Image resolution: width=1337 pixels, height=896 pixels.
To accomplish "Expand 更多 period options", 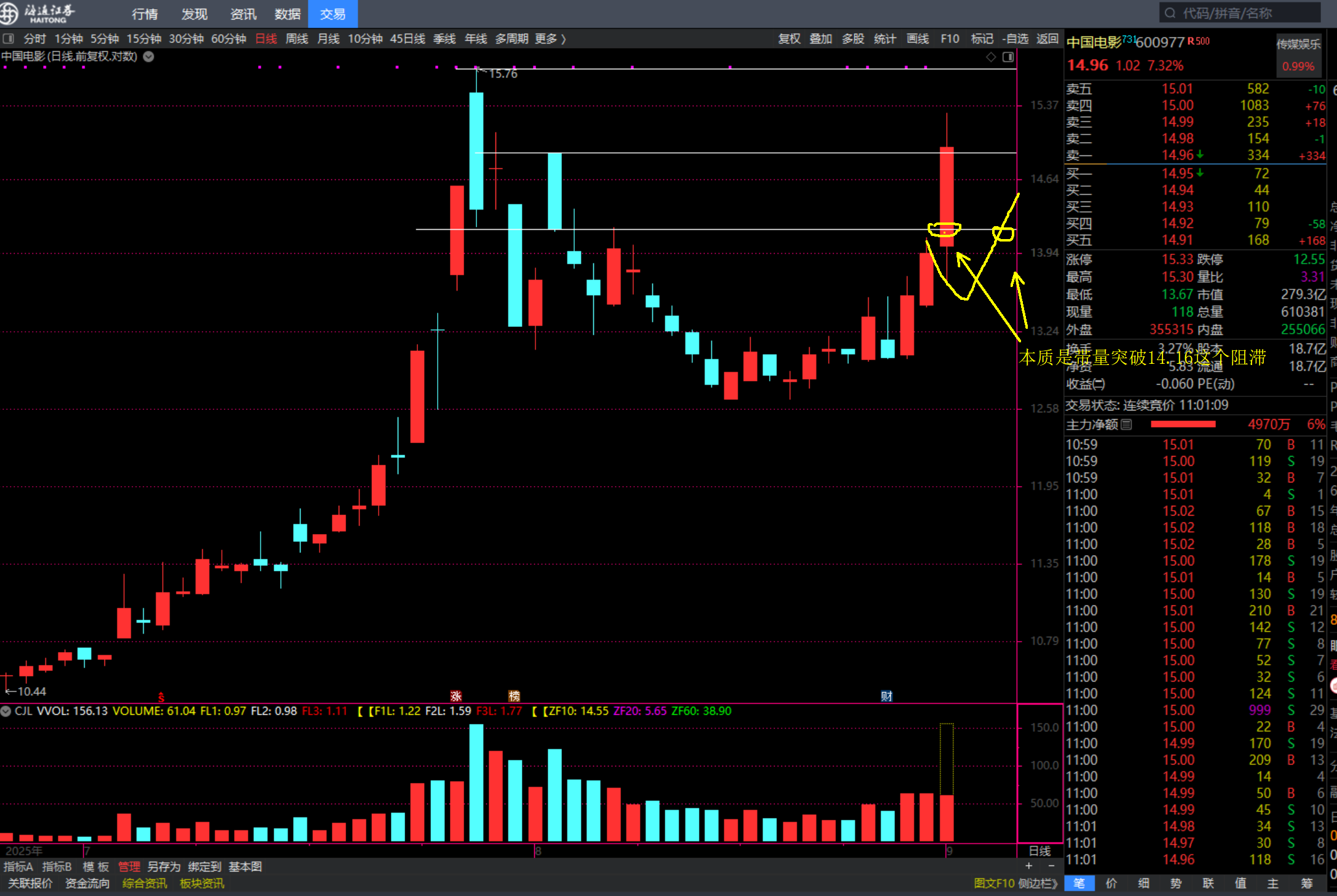I will point(550,39).
